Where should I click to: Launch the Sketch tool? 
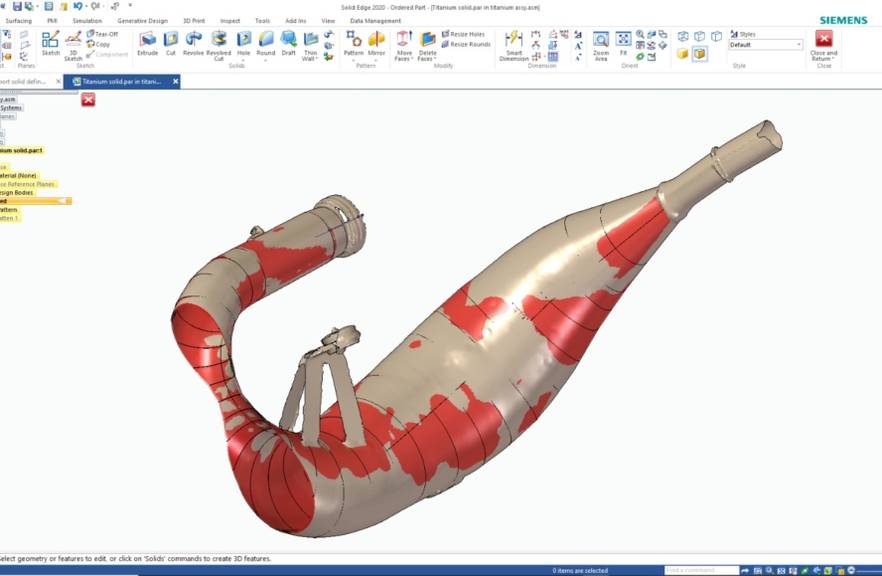click(x=50, y=43)
